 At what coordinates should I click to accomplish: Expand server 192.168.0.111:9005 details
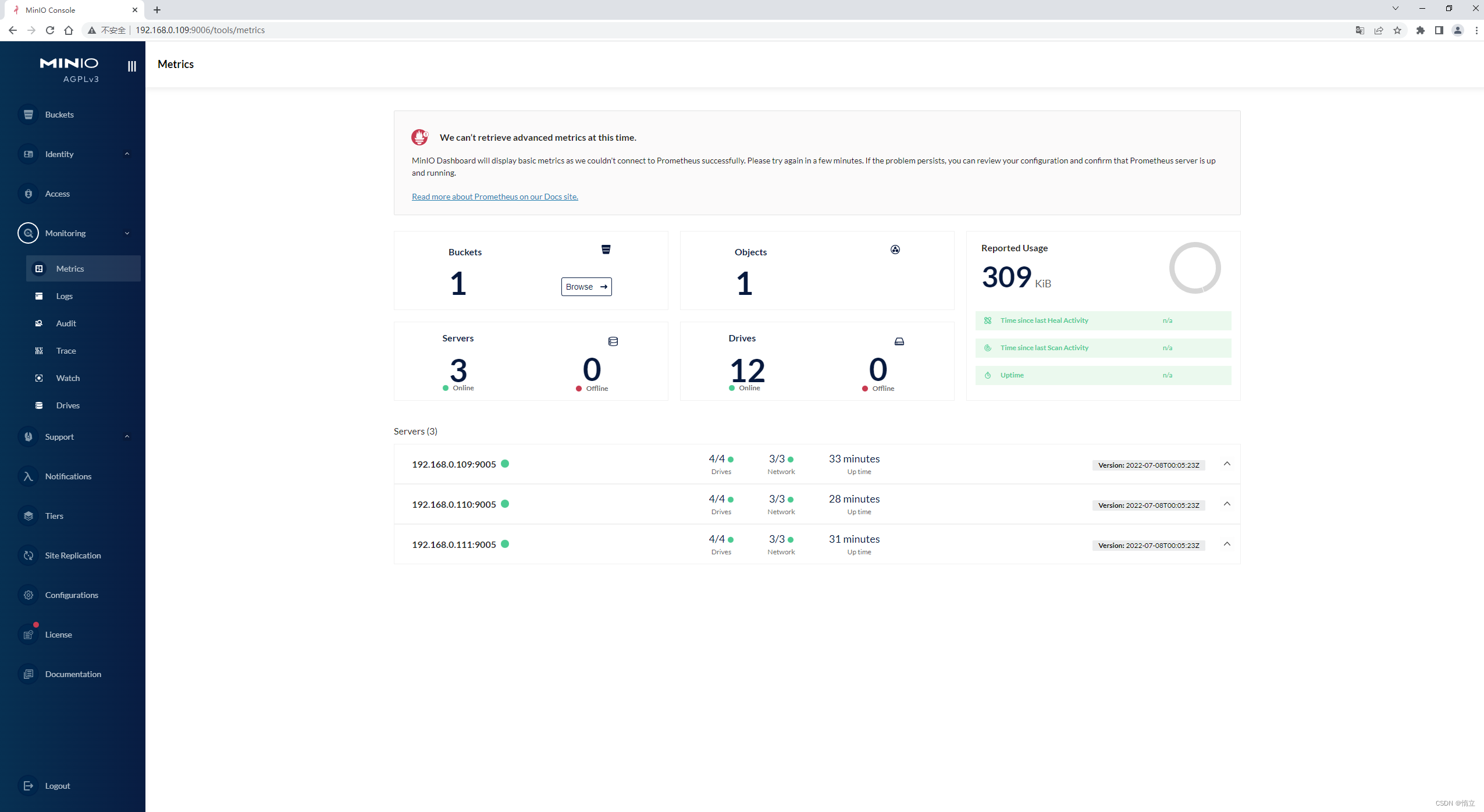[1227, 544]
